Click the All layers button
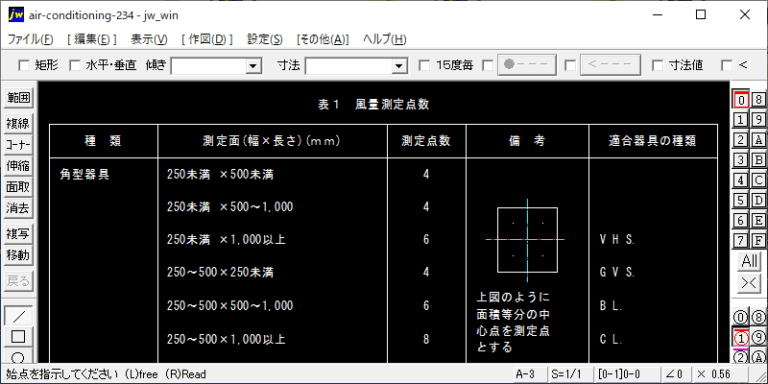The image size is (768, 384). [x=749, y=261]
